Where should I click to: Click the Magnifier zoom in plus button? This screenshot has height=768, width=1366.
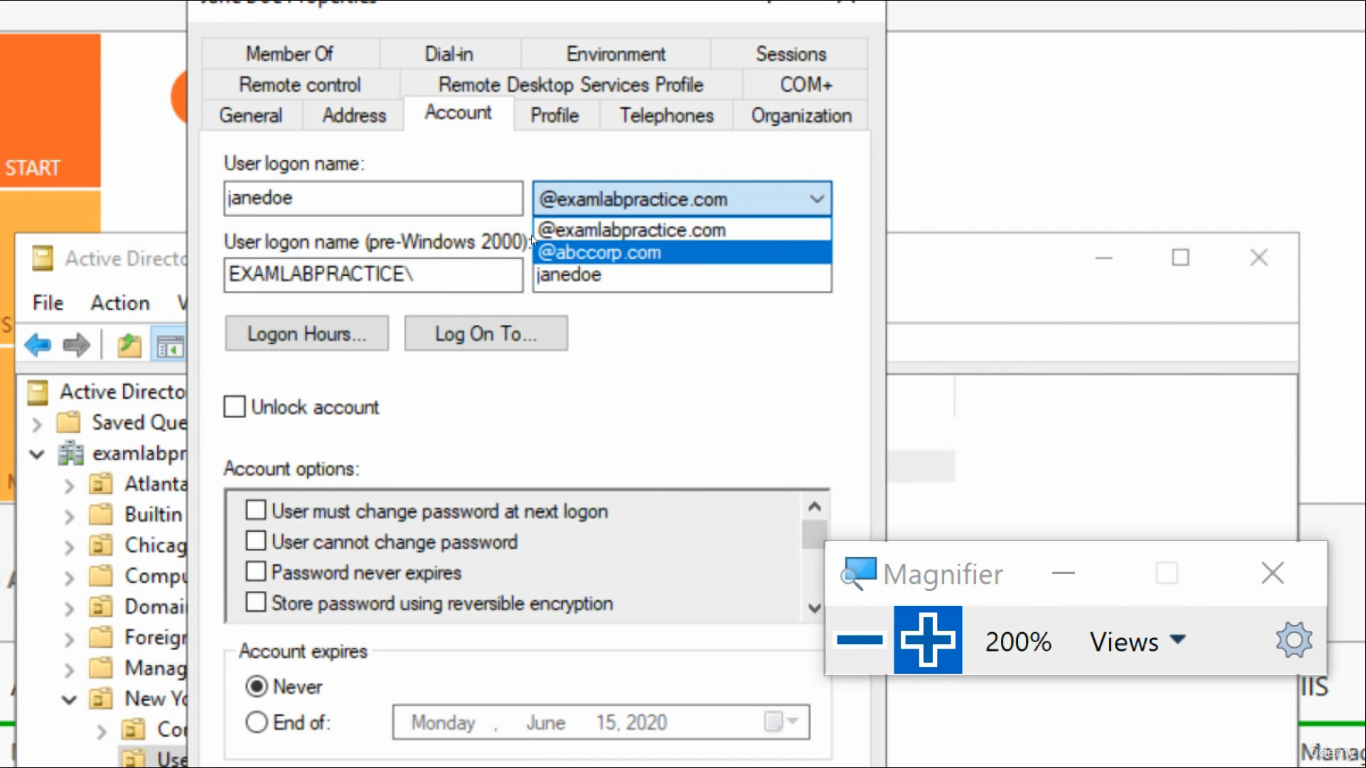(928, 640)
